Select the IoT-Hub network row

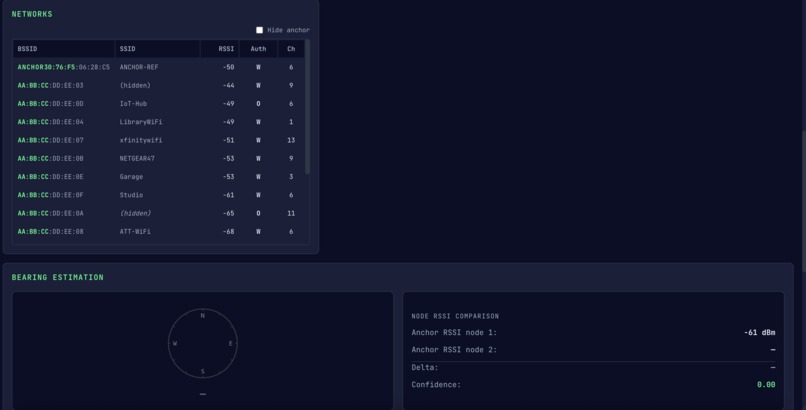pyautogui.click(x=159, y=104)
